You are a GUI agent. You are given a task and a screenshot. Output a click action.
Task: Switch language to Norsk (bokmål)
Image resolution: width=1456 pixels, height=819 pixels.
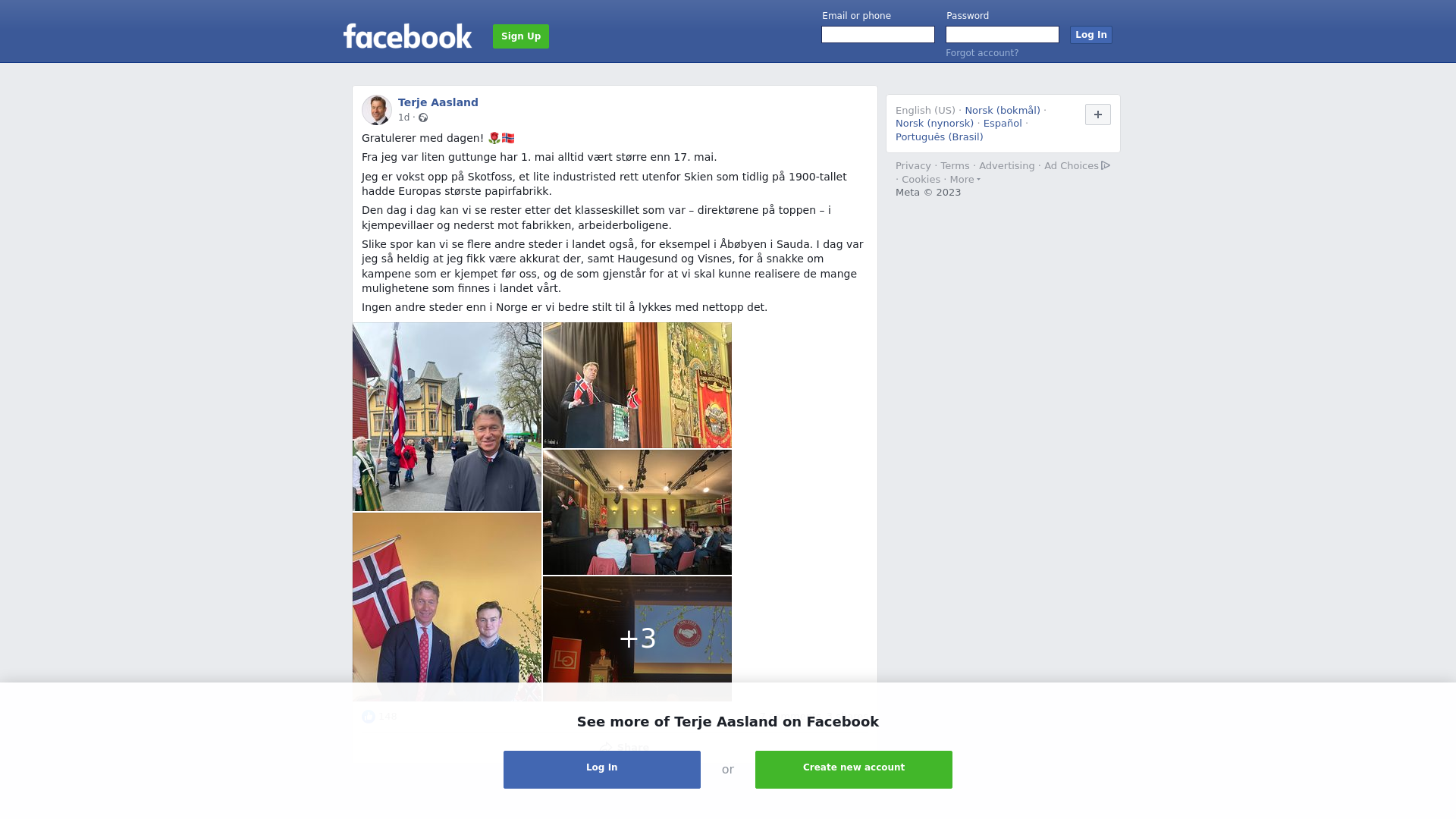coord(1003,111)
